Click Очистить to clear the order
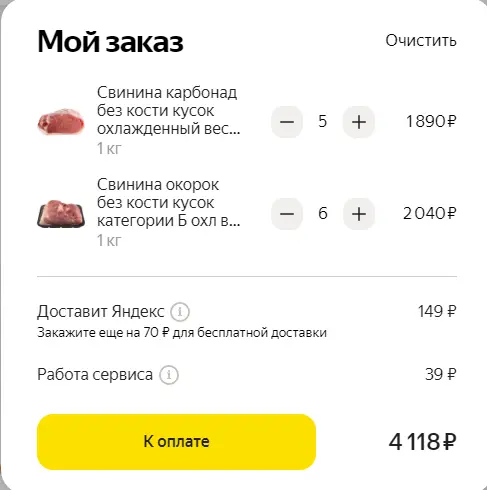This screenshot has height=490, width=487. (421, 41)
